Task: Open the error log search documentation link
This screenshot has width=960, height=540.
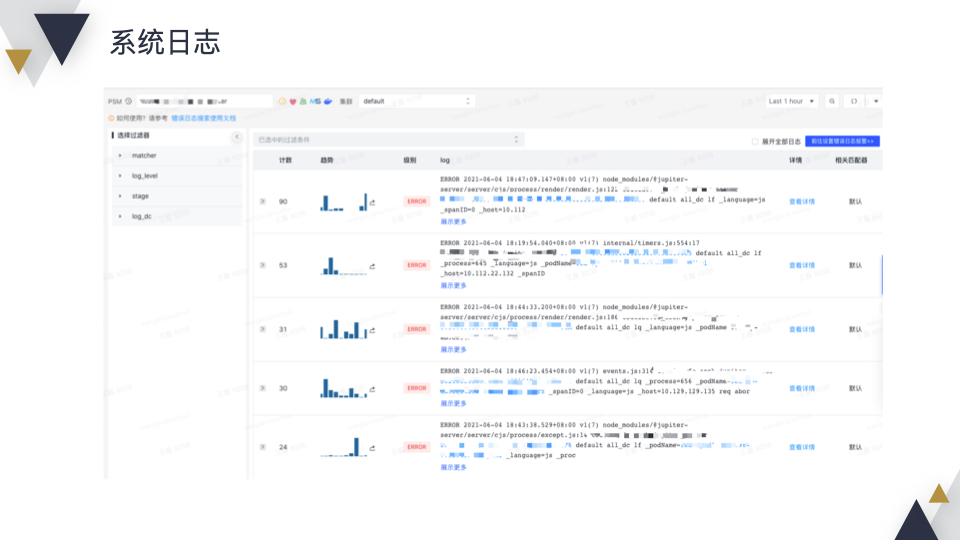Action: (x=203, y=118)
